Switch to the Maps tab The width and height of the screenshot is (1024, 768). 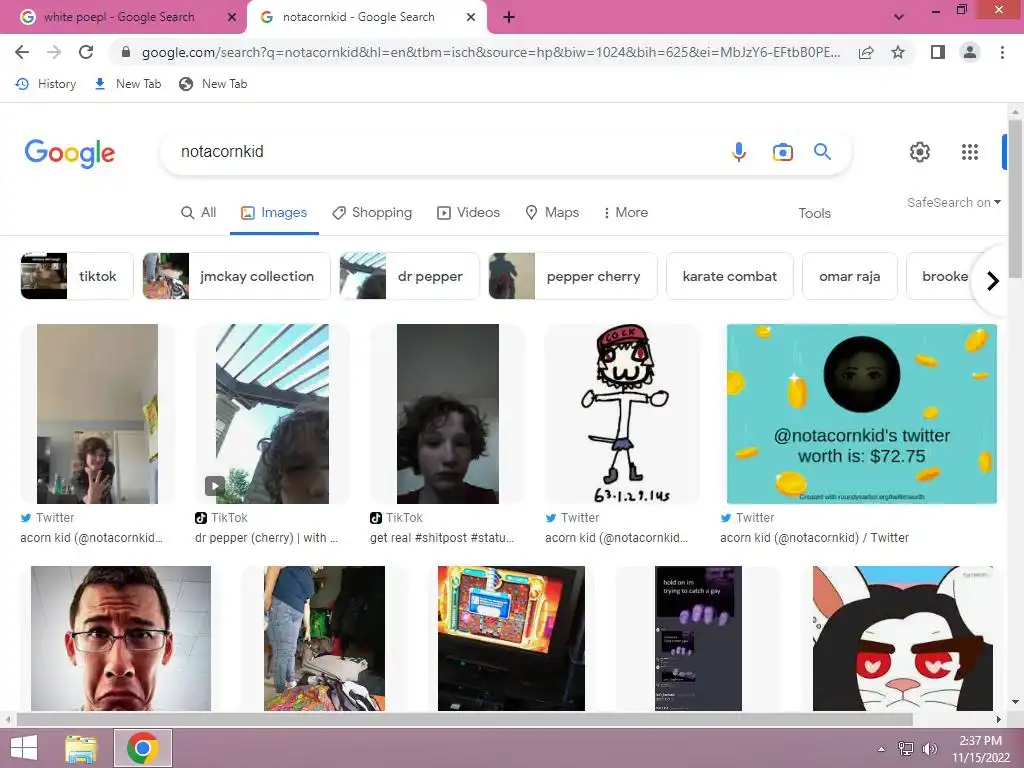[x=552, y=213]
